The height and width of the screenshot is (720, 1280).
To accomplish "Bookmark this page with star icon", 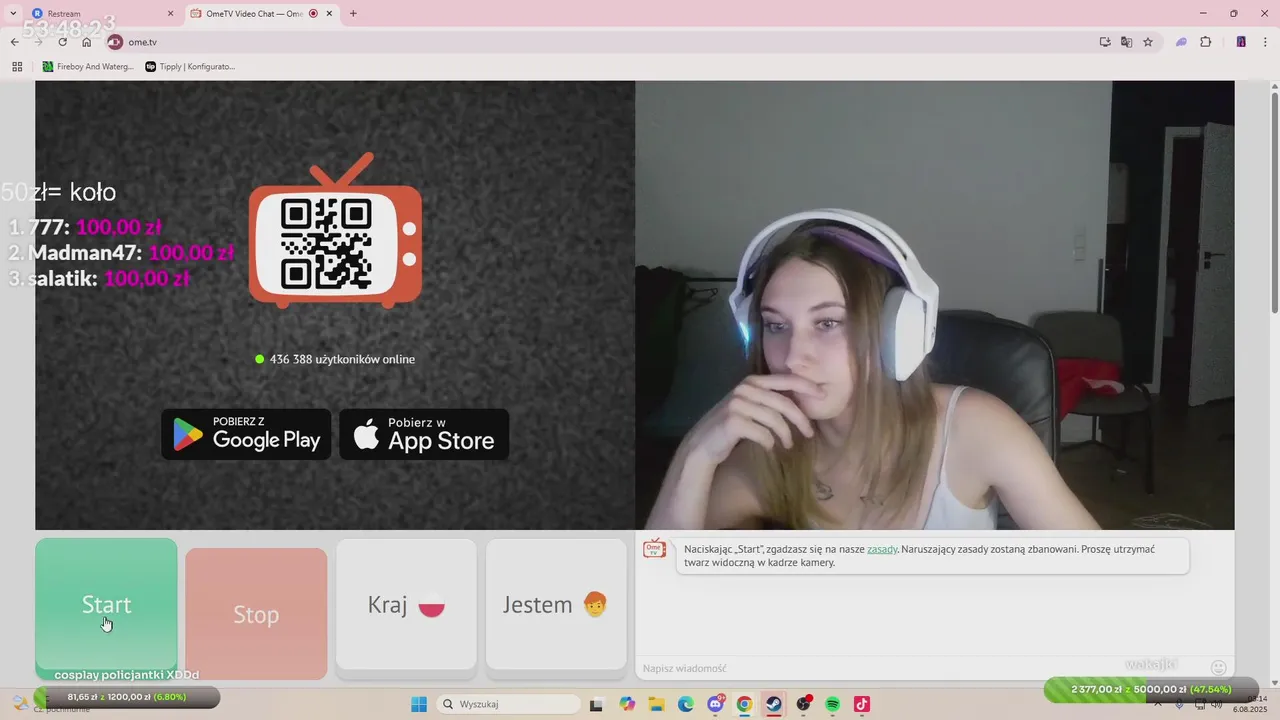I will click(x=1148, y=42).
